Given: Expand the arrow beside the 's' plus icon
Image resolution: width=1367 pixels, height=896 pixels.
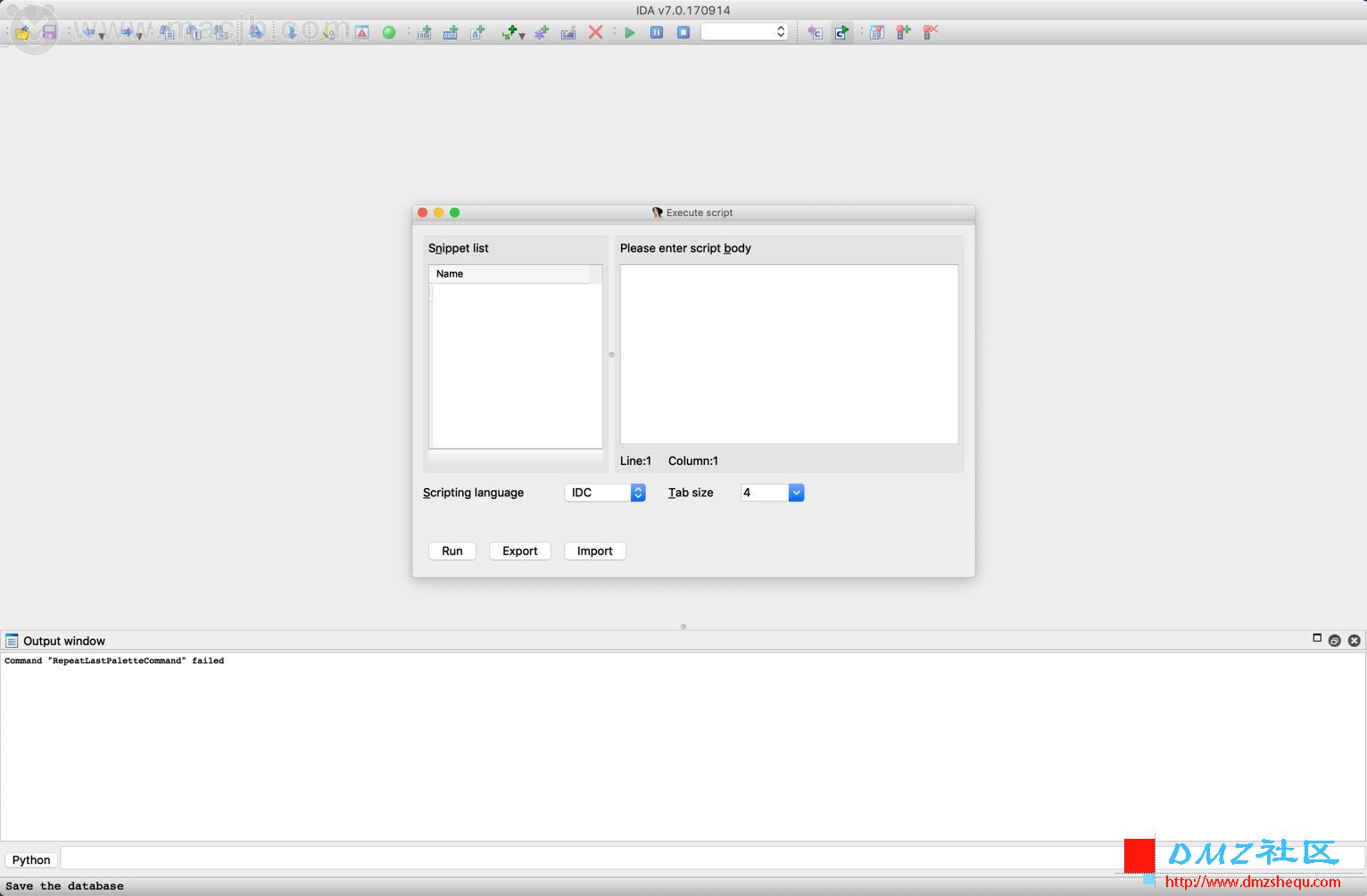Looking at the screenshot, I should (x=521, y=36).
